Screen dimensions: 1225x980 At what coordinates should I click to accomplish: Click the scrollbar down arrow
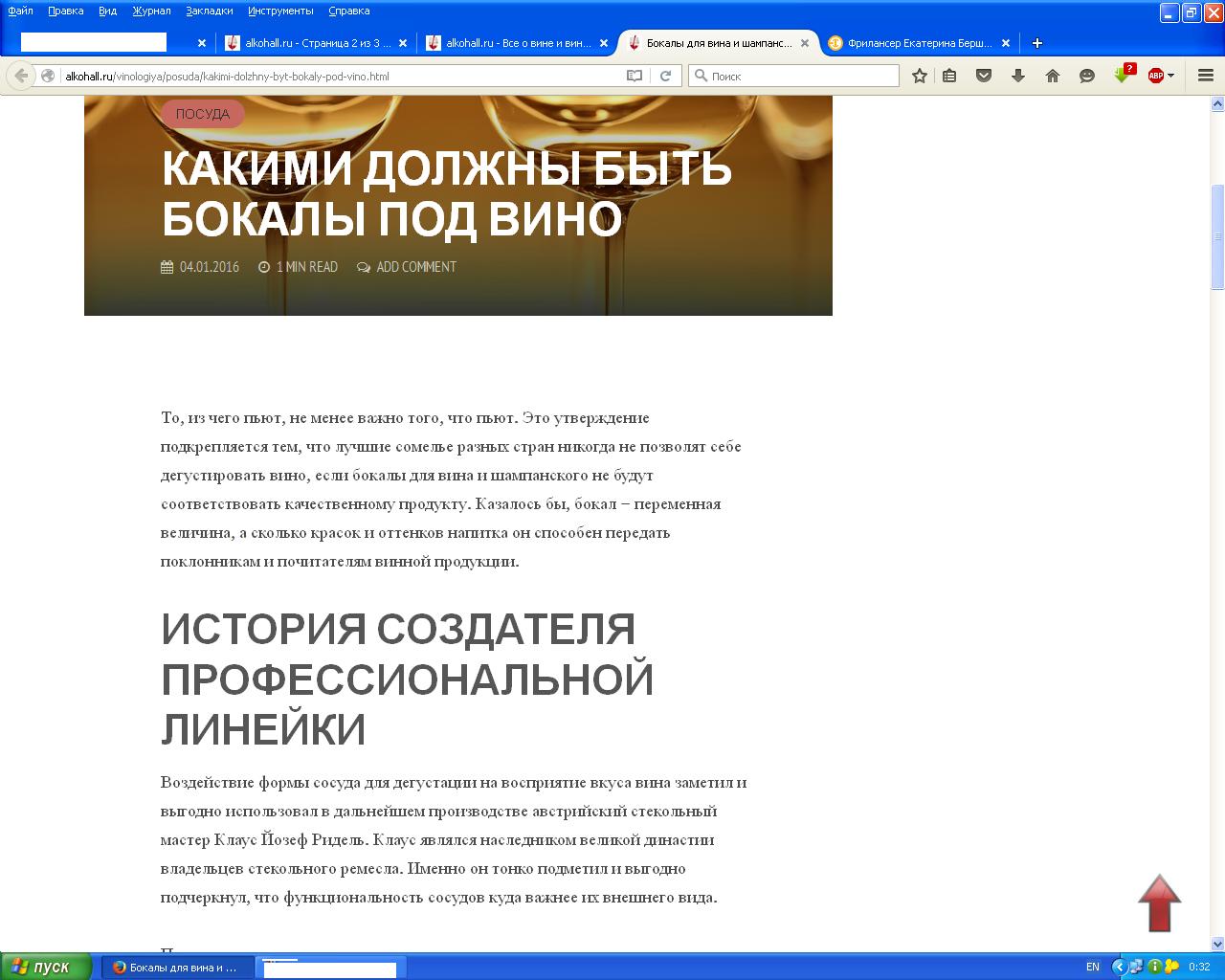coord(1217,945)
